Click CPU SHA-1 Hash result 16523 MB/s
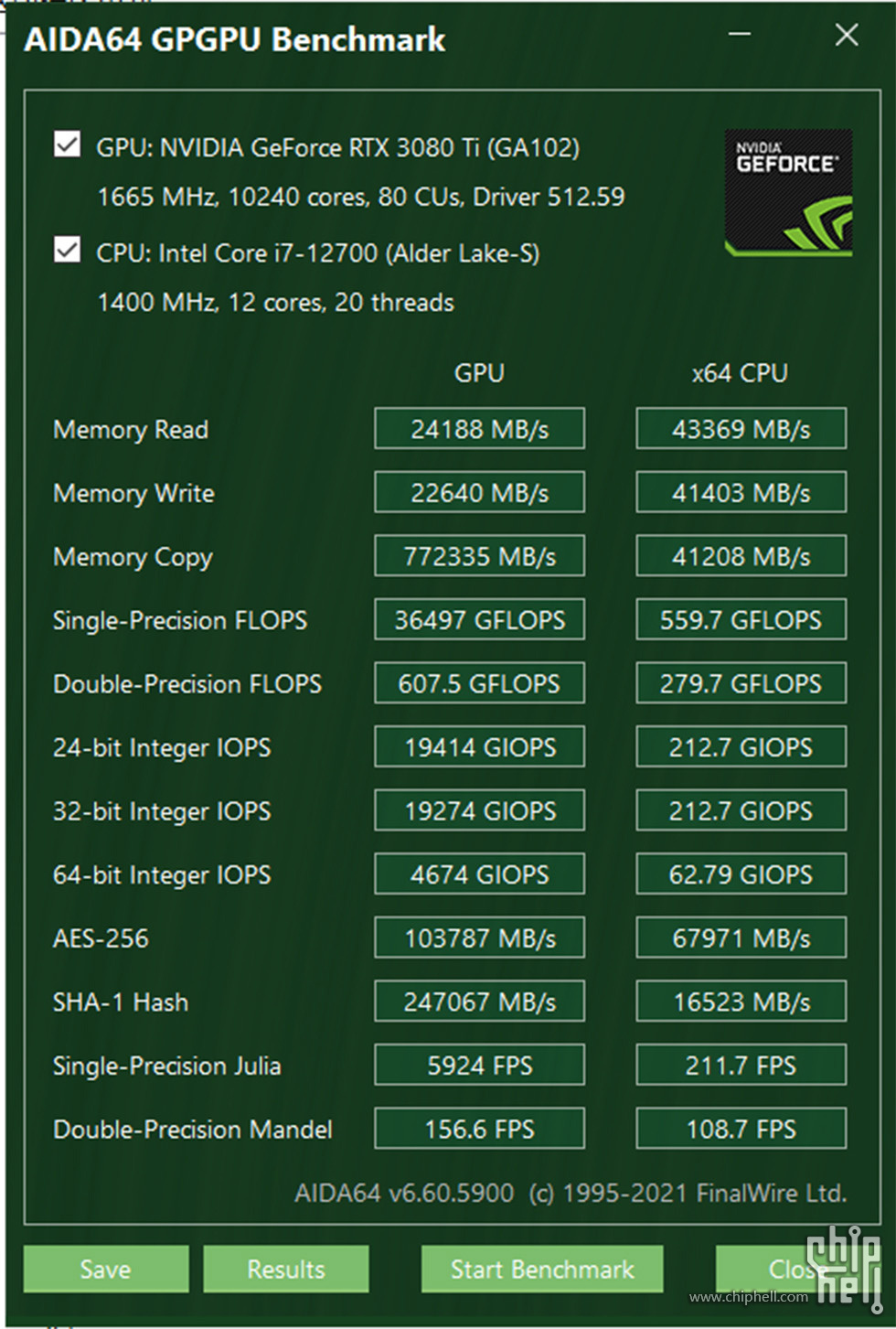 741,1002
